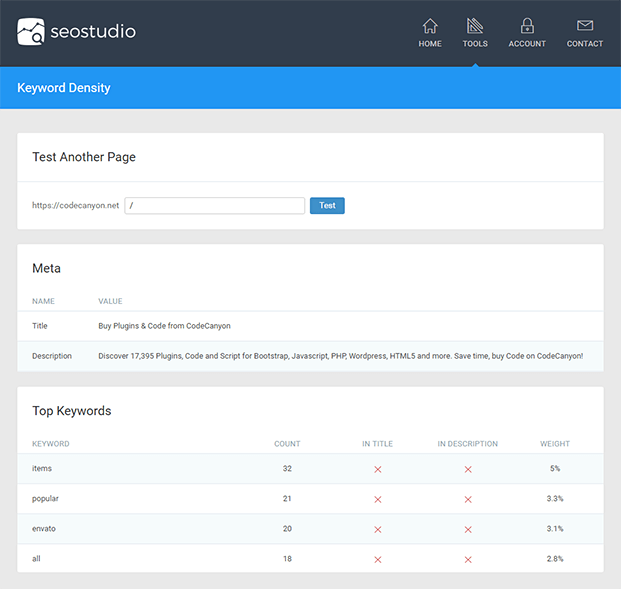Click the IN TITLE column header
The height and width of the screenshot is (589, 621).
point(377,444)
